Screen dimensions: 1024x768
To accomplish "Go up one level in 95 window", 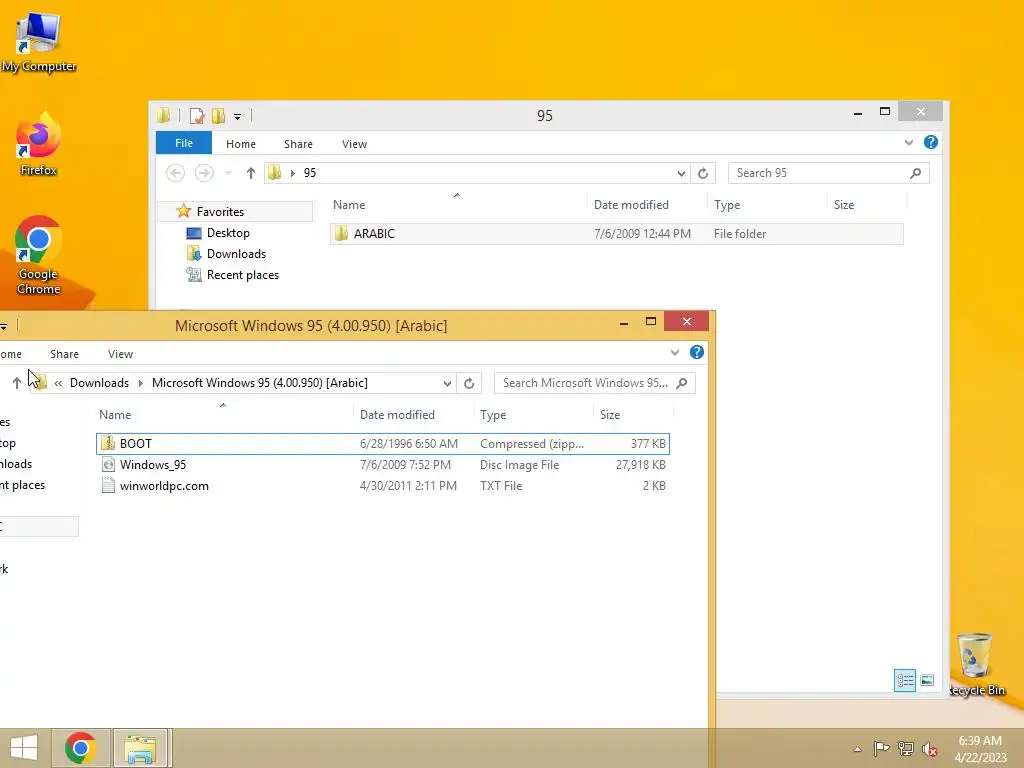I will (x=250, y=173).
